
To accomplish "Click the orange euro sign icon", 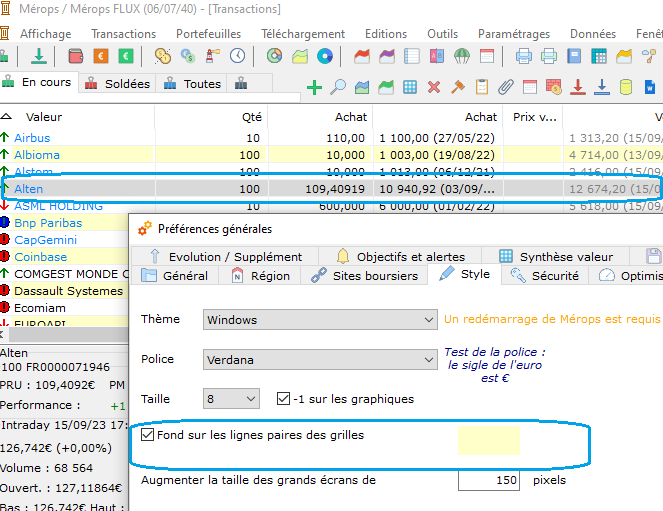I will 101,56.
